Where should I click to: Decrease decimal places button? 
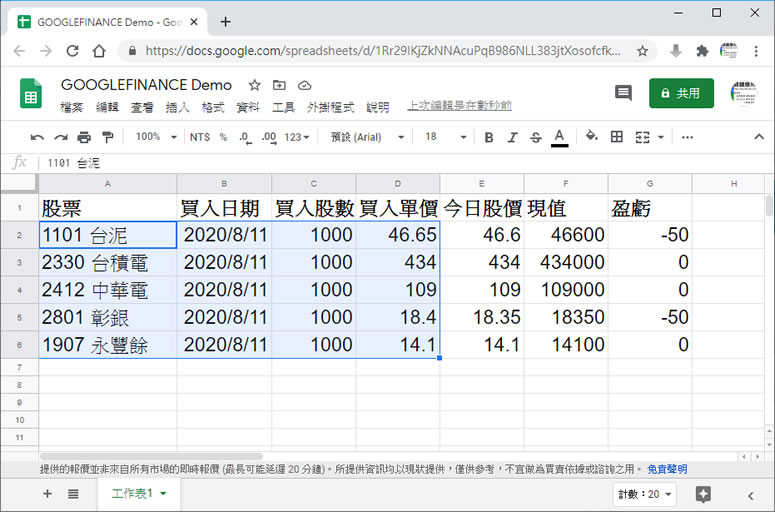tap(245, 137)
